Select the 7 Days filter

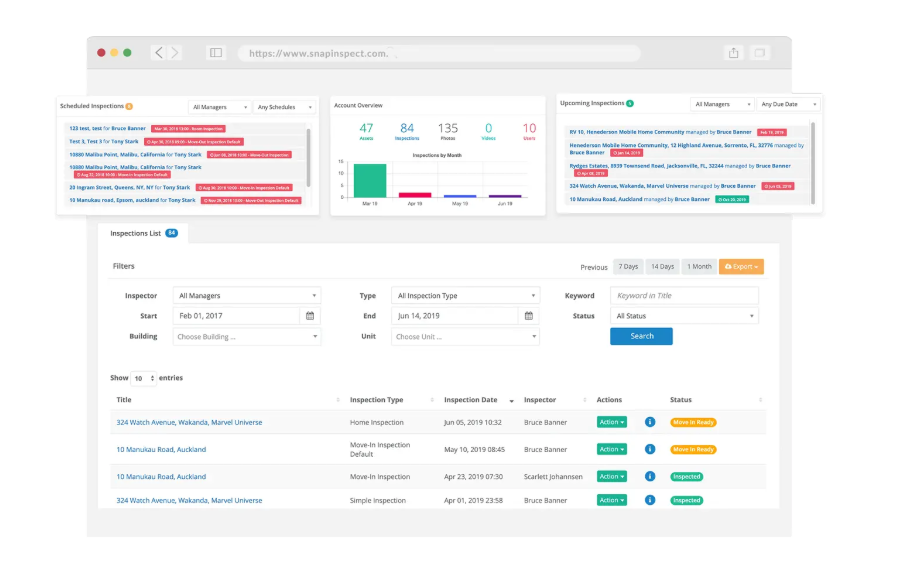click(628, 267)
